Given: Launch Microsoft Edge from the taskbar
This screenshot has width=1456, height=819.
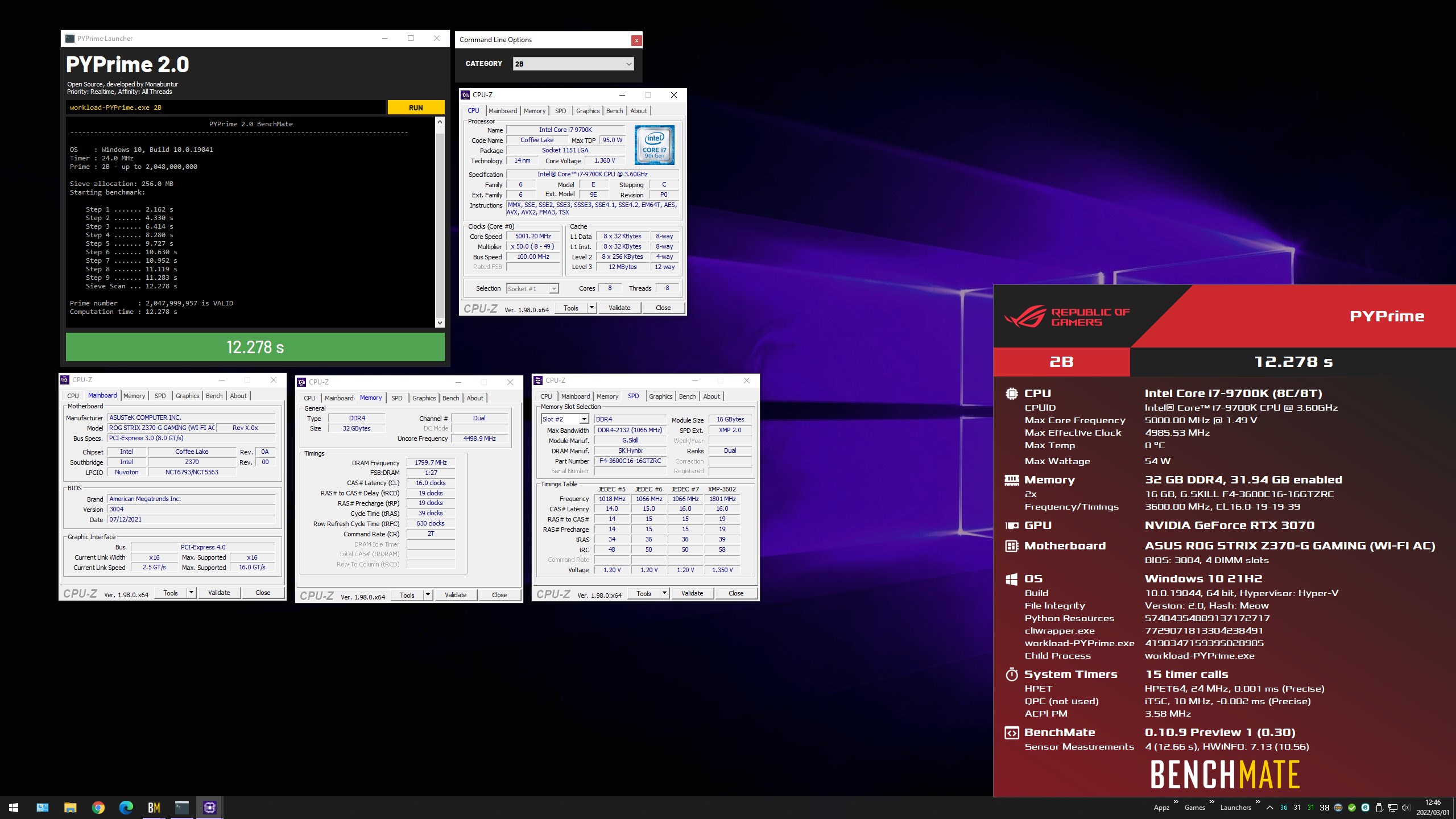Looking at the screenshot, I should pyautogui.click(x=126, y=807).
